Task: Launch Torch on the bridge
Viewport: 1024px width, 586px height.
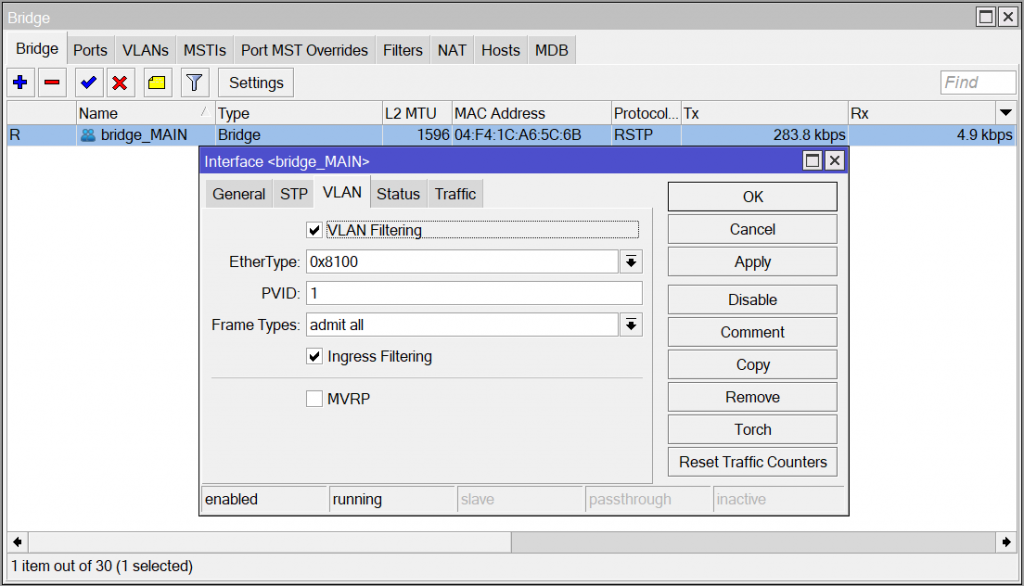Action: [752, 429]
